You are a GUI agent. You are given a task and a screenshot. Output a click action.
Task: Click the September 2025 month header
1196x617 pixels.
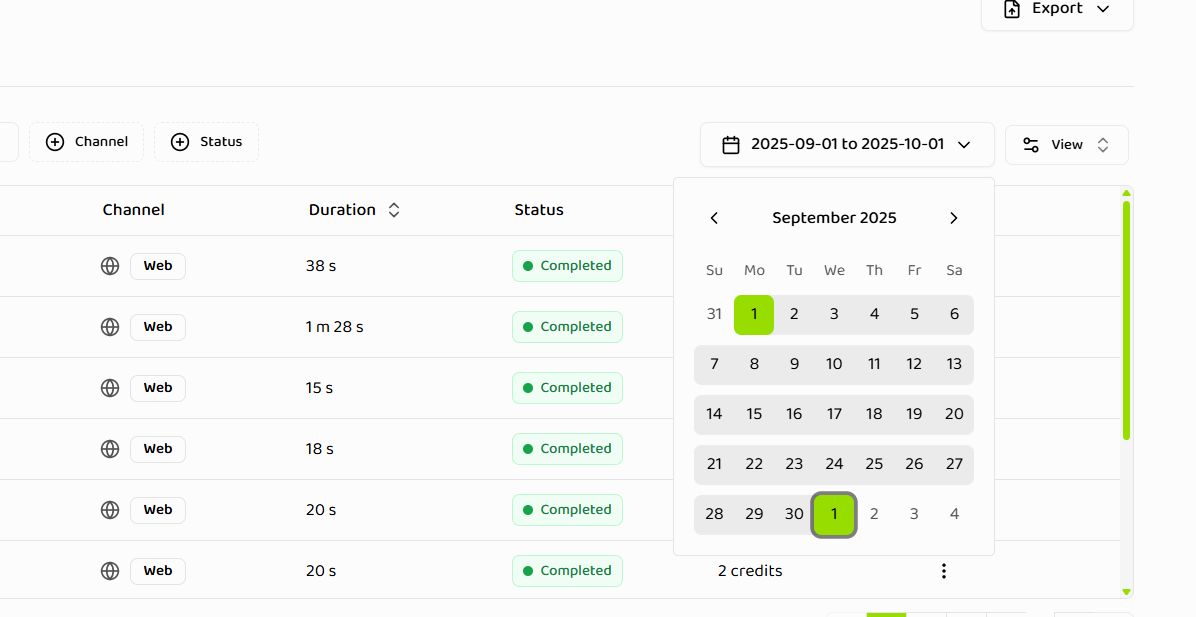834,217
